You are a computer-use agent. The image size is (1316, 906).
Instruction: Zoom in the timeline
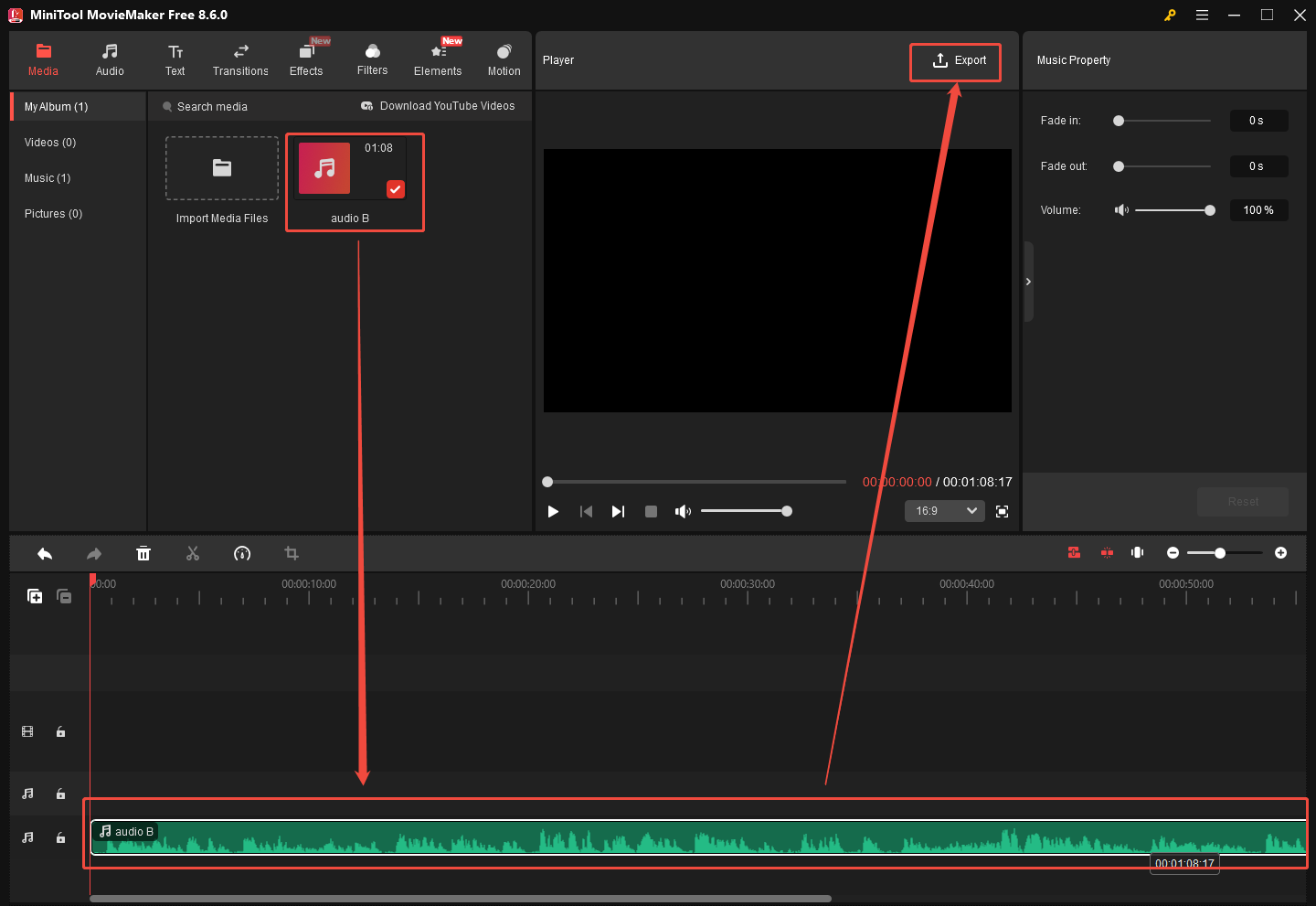click(x=1281, y=552)
